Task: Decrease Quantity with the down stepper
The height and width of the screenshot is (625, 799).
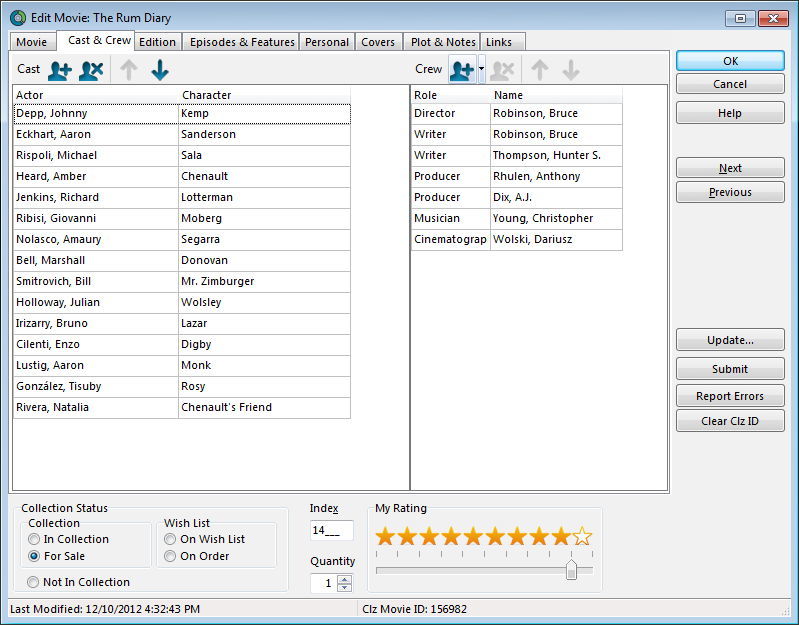Action: pyautogui.click(x=344, y=587)
